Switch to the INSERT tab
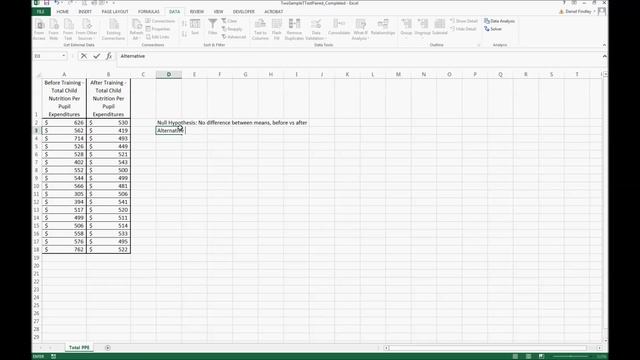640x360 pixels. click(85, 12)
